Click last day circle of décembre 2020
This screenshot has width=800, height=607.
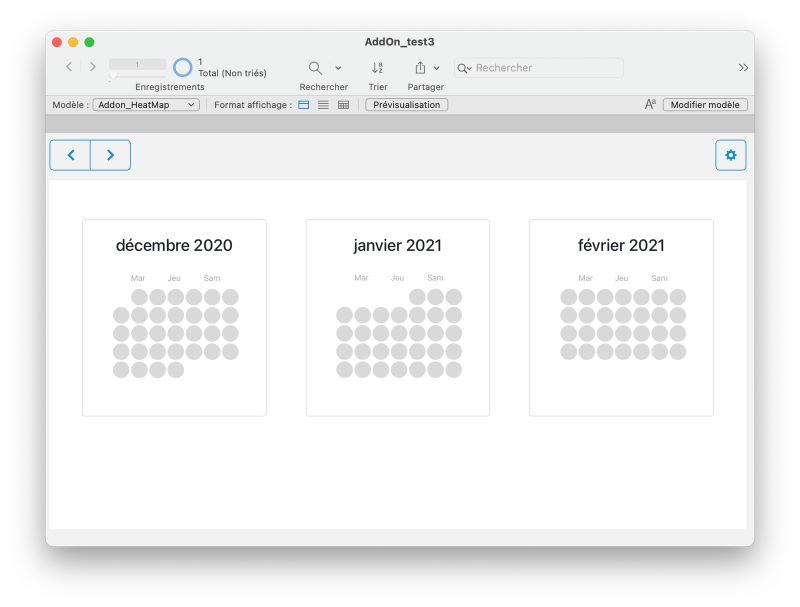(176, 370)
